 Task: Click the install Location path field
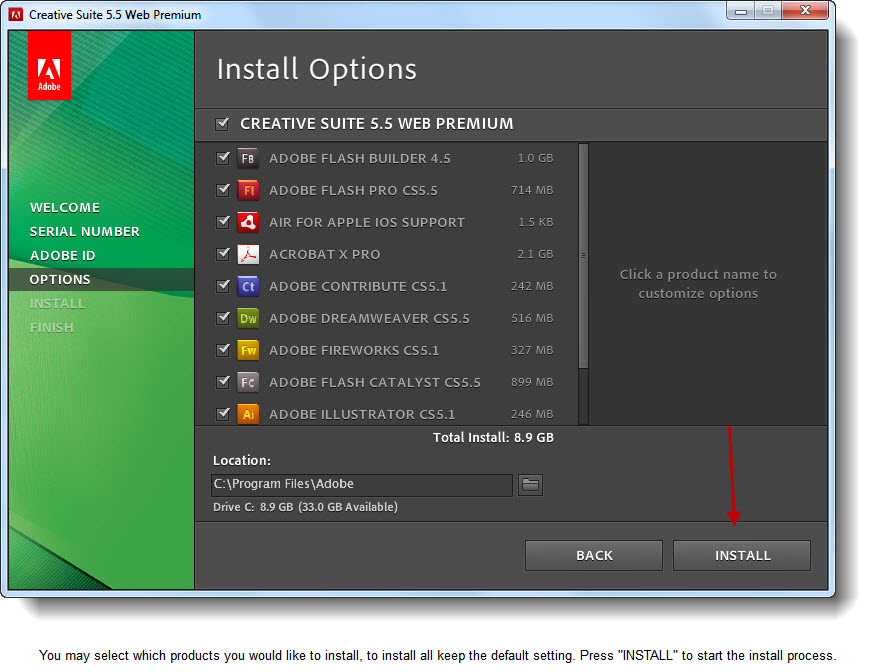click(x=362, y=485)
